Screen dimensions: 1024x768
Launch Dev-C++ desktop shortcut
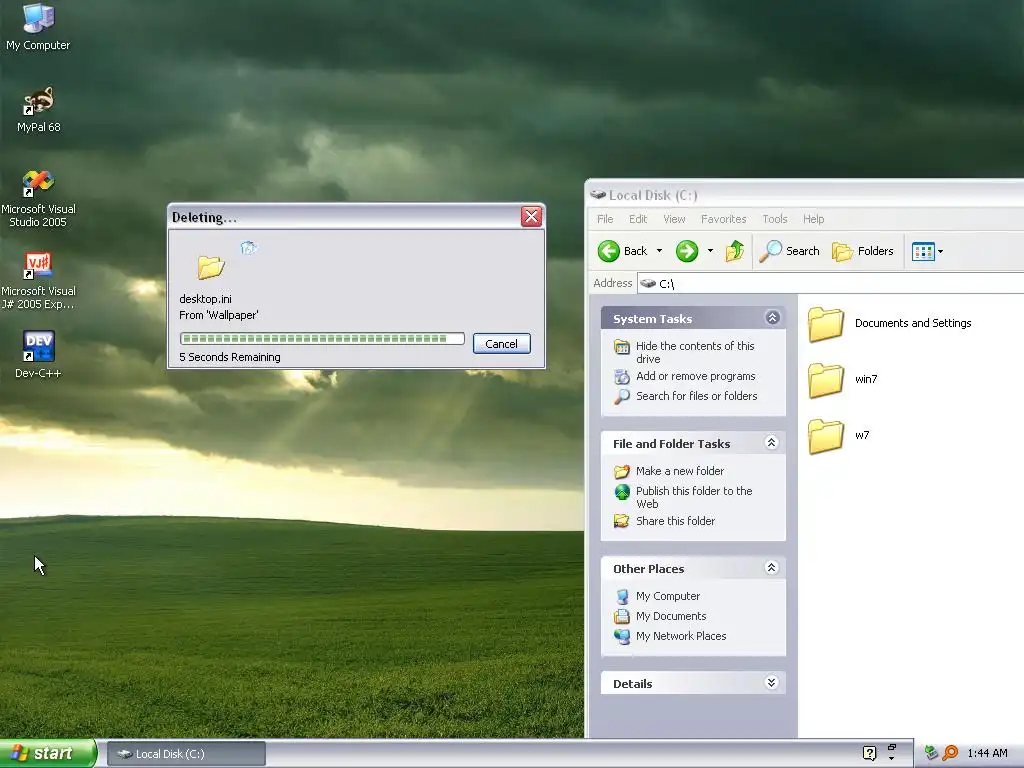click(x=39, y=353)
